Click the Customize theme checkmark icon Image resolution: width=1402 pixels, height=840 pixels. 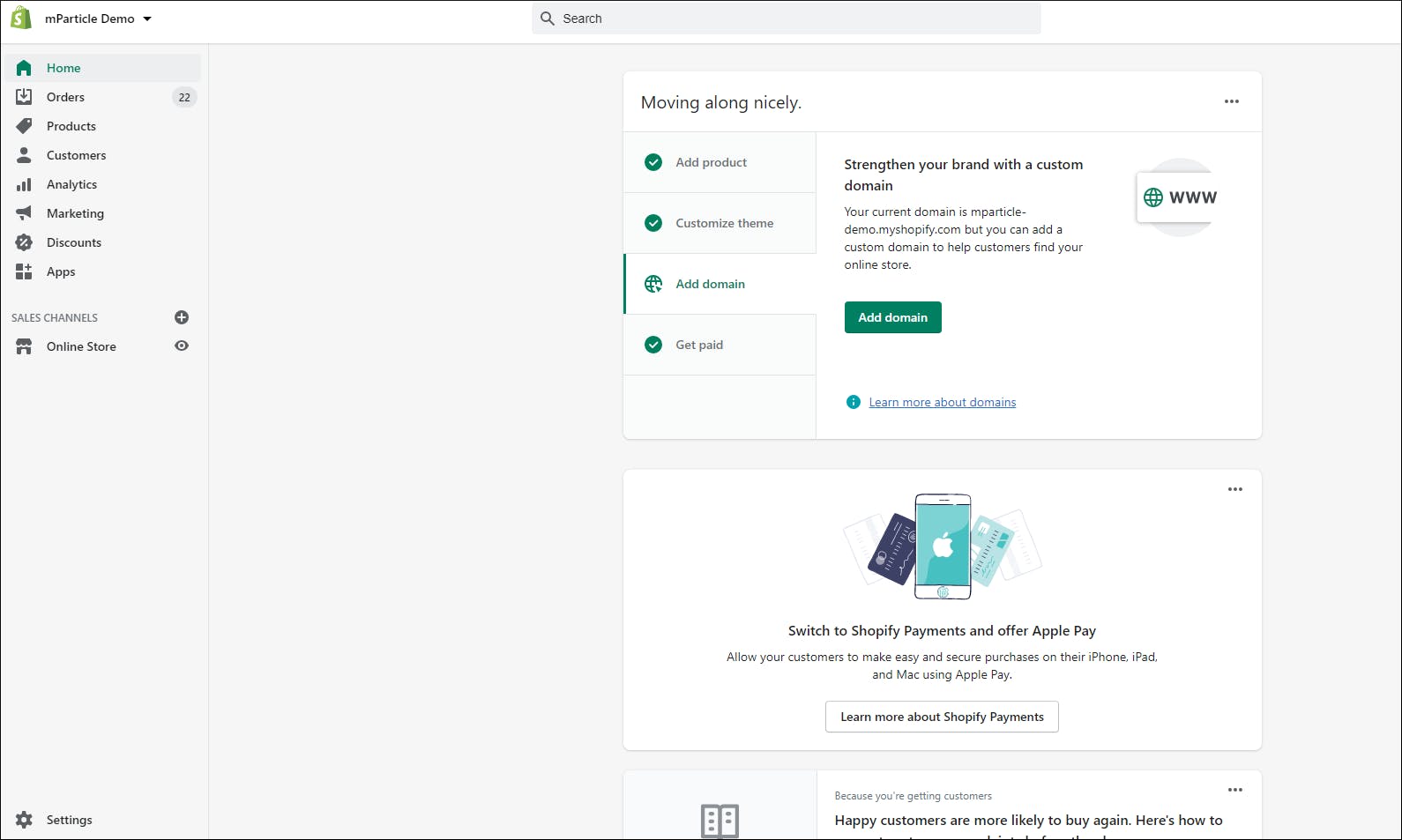tap(653, 223)
